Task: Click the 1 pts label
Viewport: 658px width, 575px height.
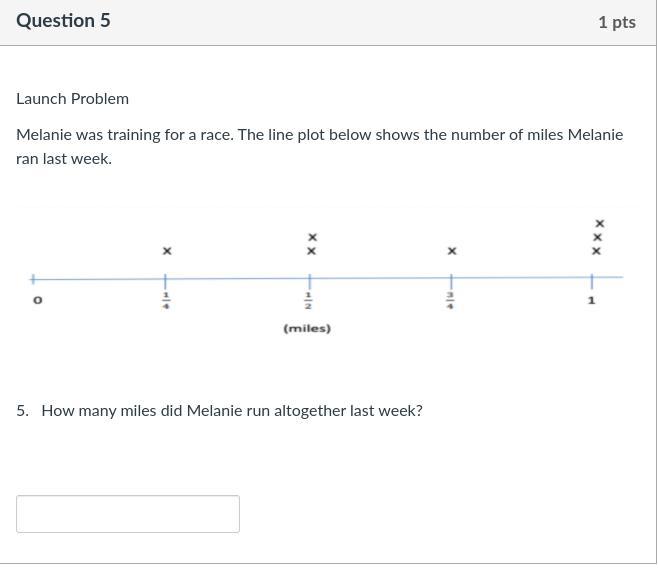Action: pos(616,22)
